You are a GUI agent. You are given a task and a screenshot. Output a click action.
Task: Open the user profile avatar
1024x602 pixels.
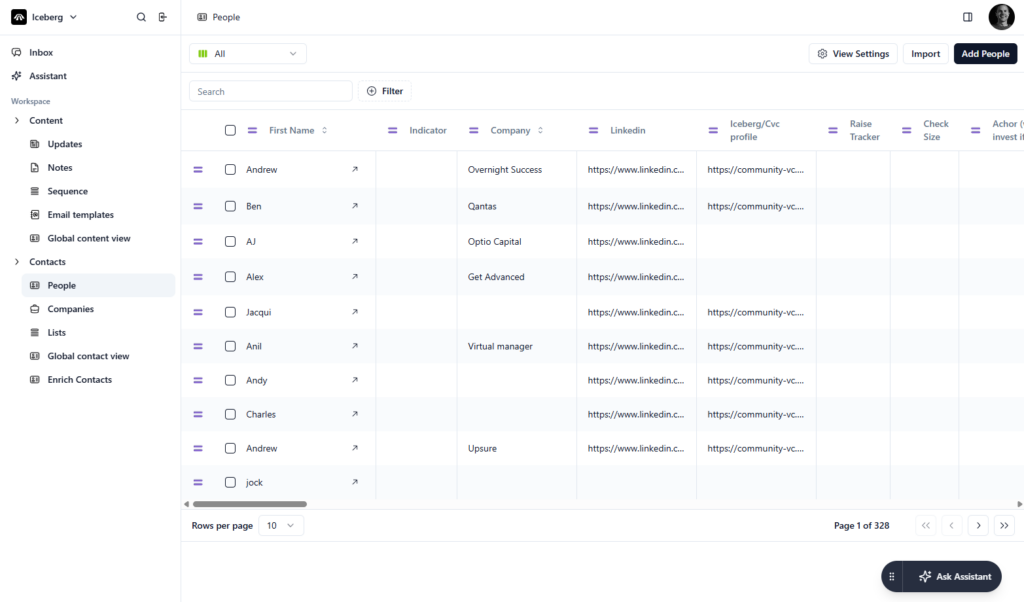[1001, 17]
